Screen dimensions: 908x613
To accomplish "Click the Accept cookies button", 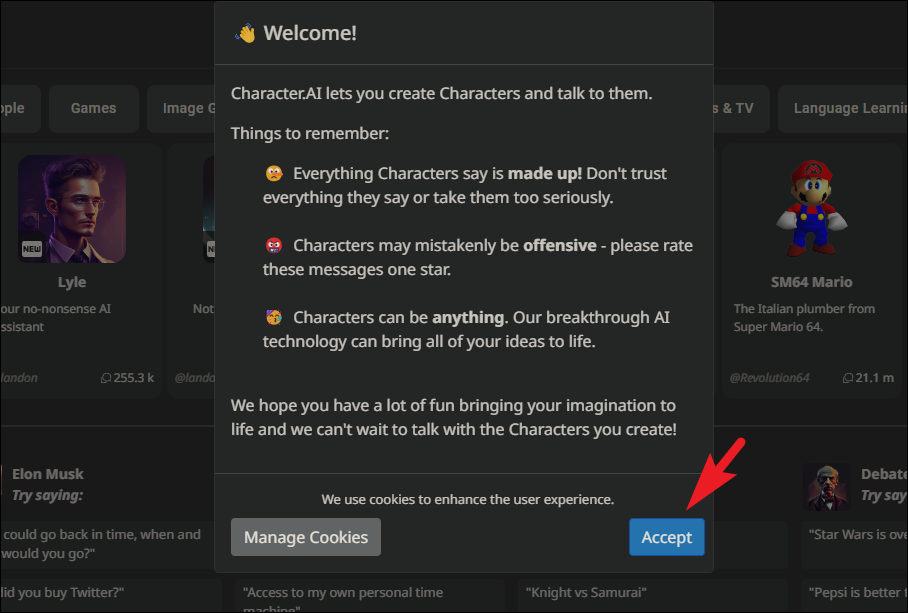I will (x=667, y=537).
